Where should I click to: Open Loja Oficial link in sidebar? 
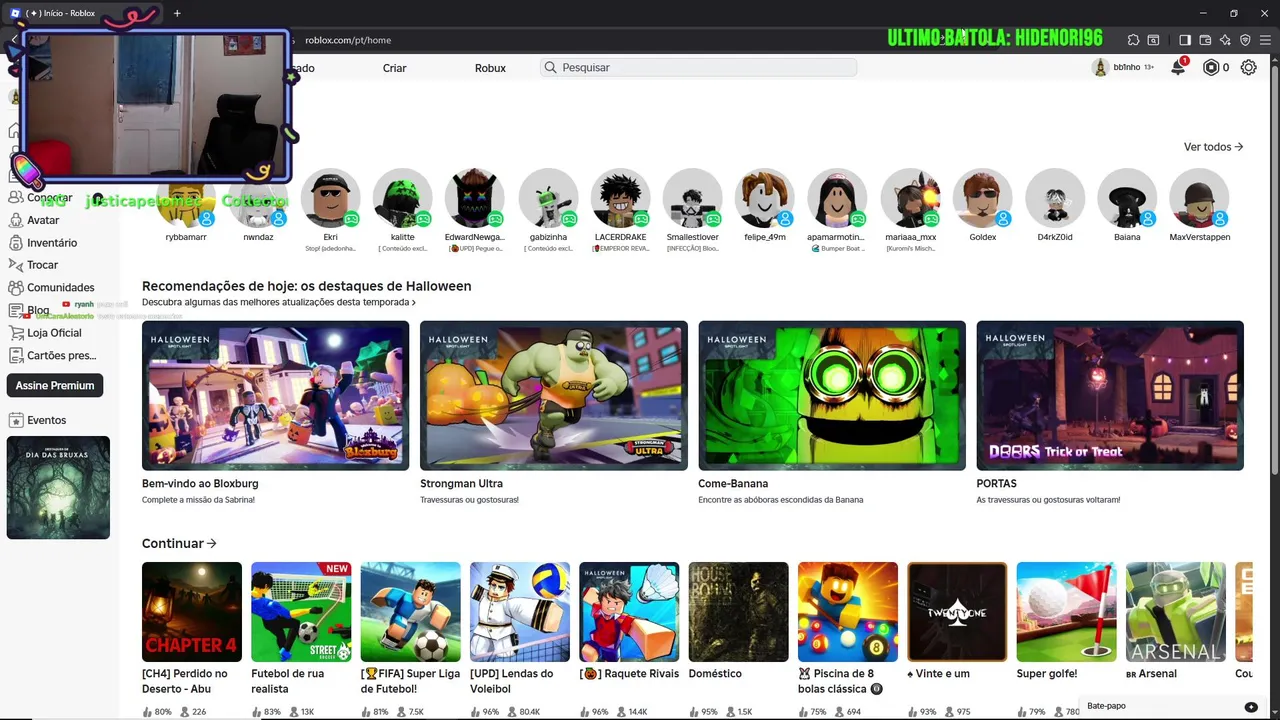54,333
